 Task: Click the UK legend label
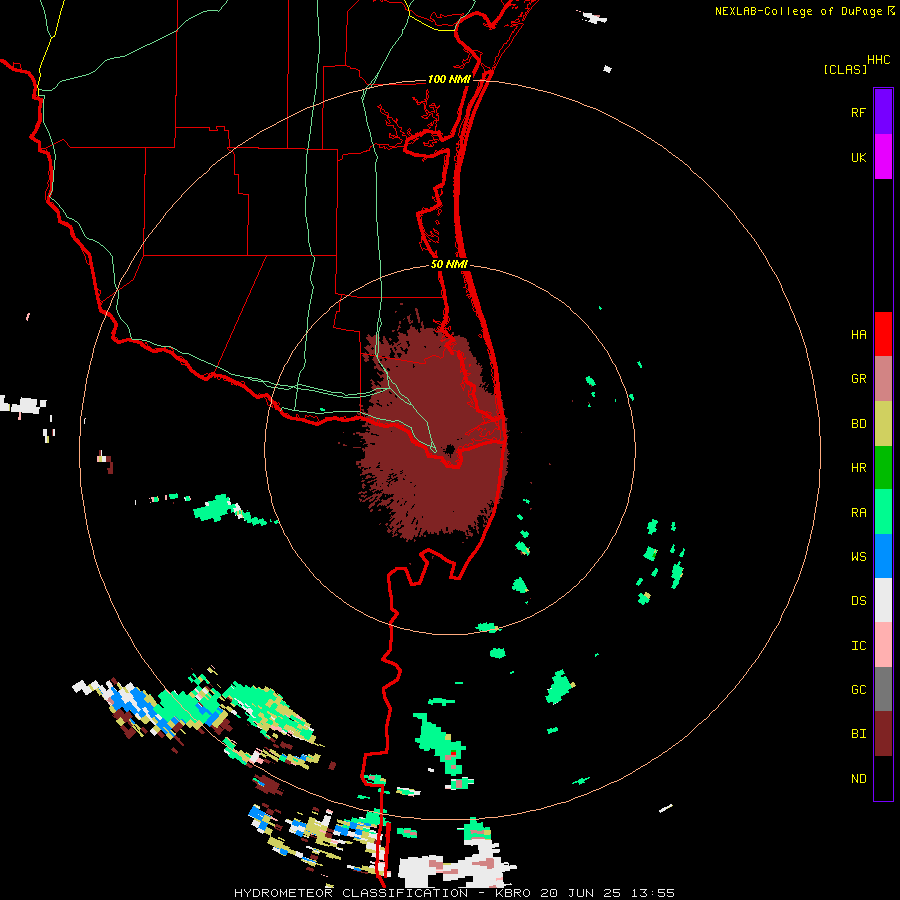click(858, 157)
